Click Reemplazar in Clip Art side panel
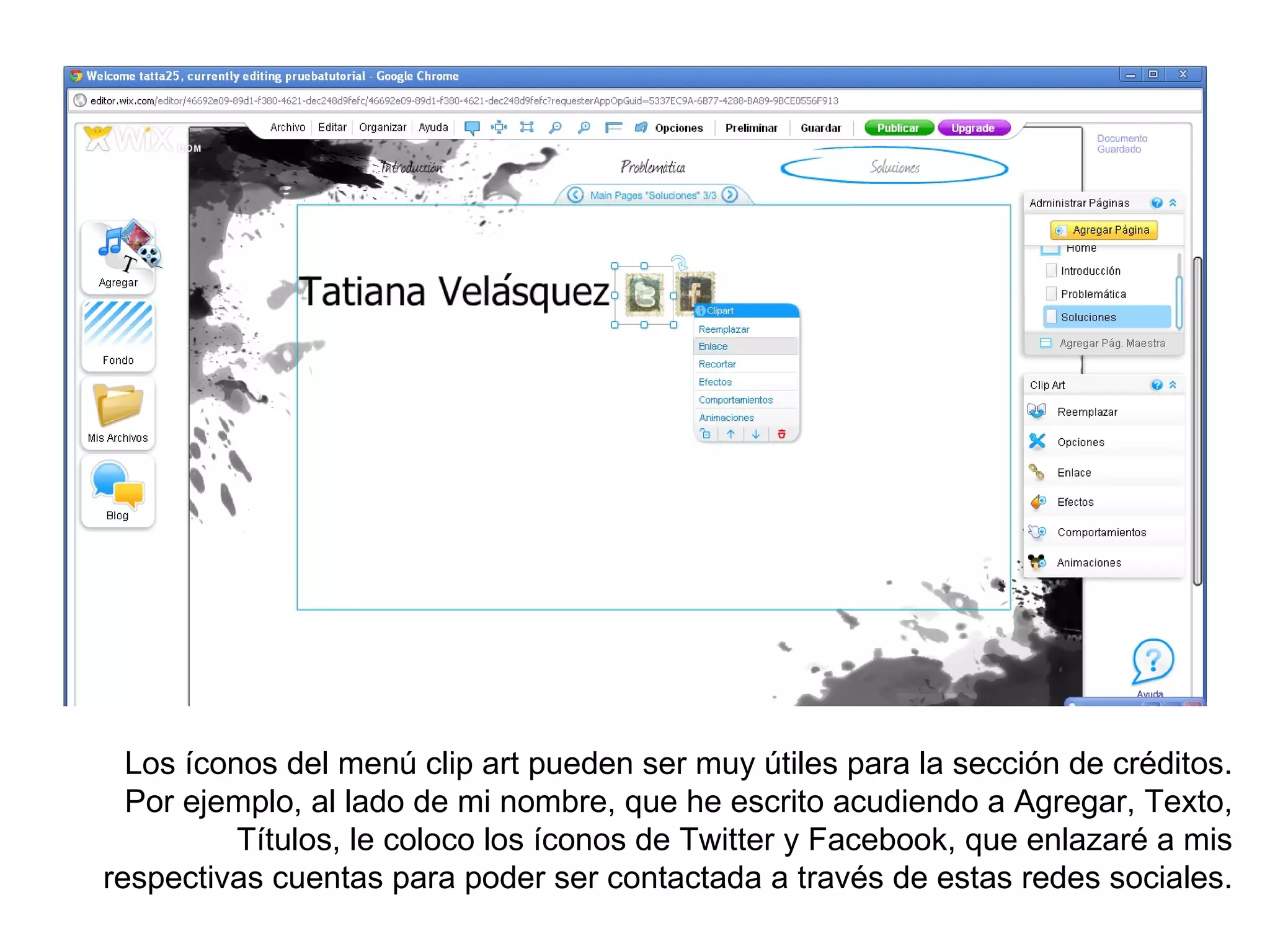 [1104, 412]
